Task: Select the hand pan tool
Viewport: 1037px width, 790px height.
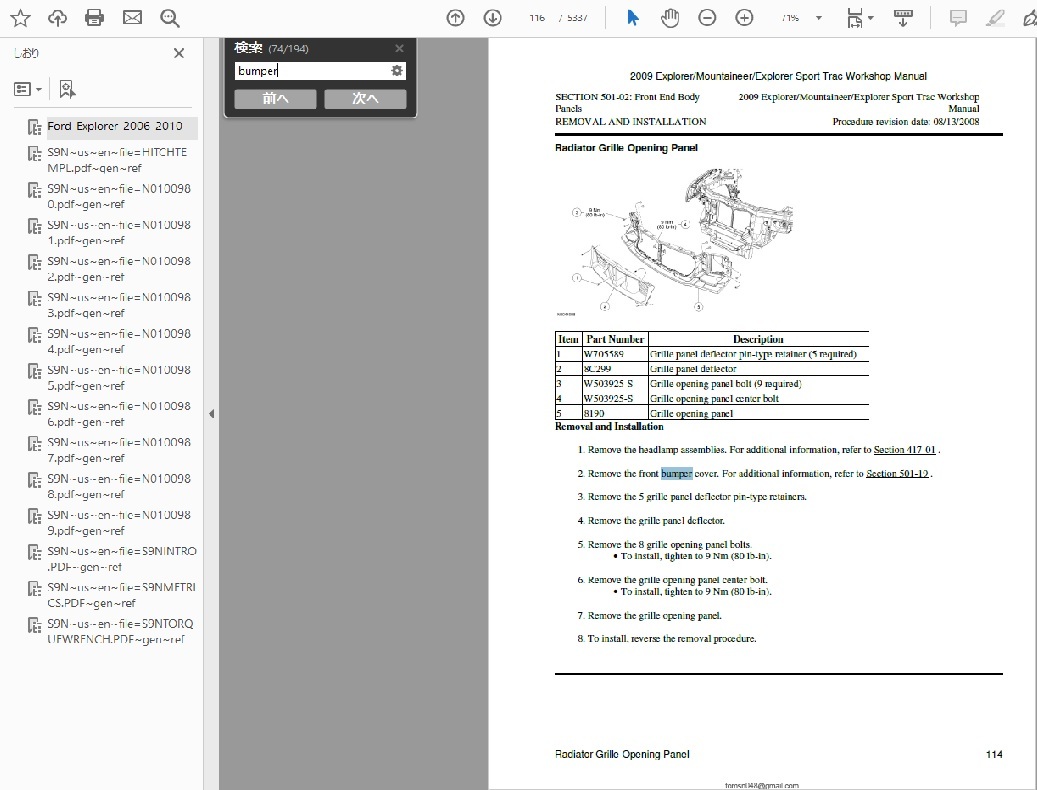Action: (x=670, y=18)
